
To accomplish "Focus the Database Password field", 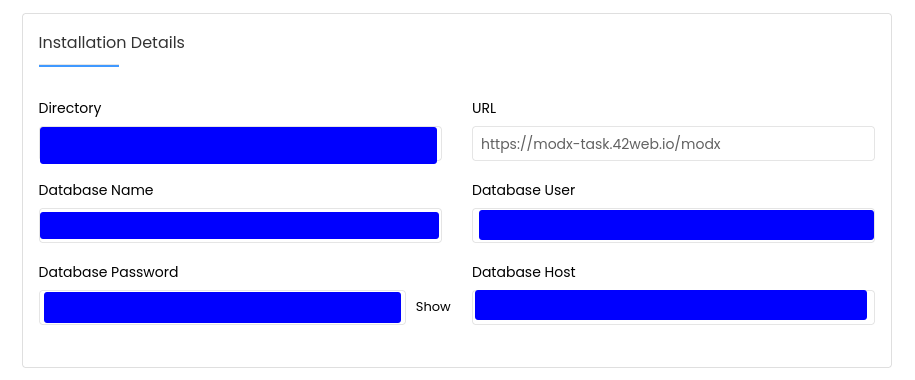I will [222, 307].
